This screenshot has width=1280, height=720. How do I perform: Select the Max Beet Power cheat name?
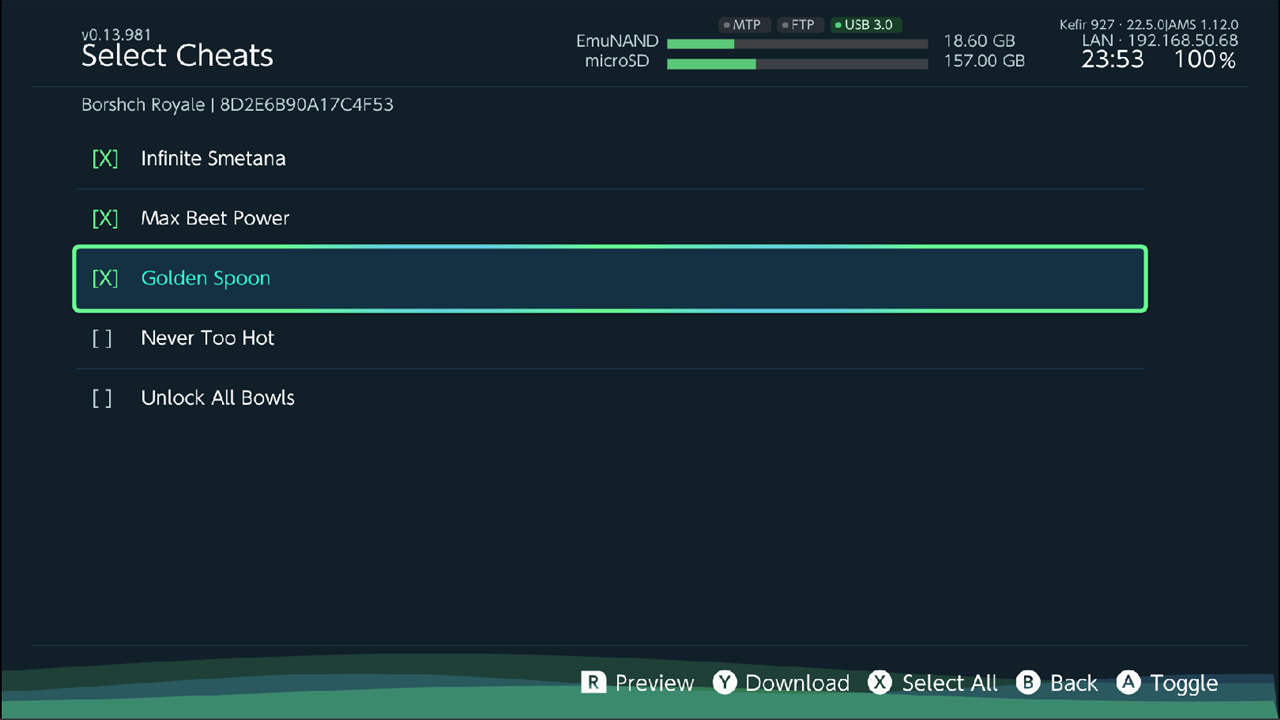point(215,218)
